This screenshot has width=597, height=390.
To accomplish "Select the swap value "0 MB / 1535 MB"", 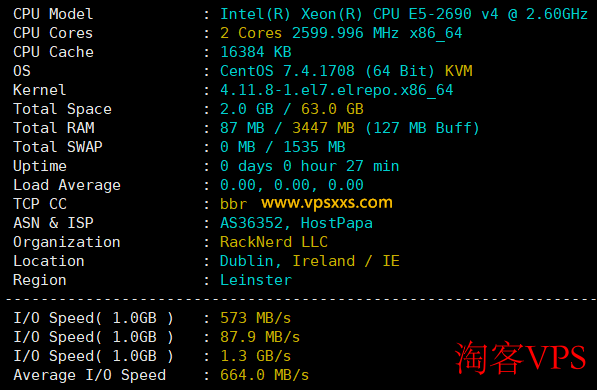I will (283, 147).
